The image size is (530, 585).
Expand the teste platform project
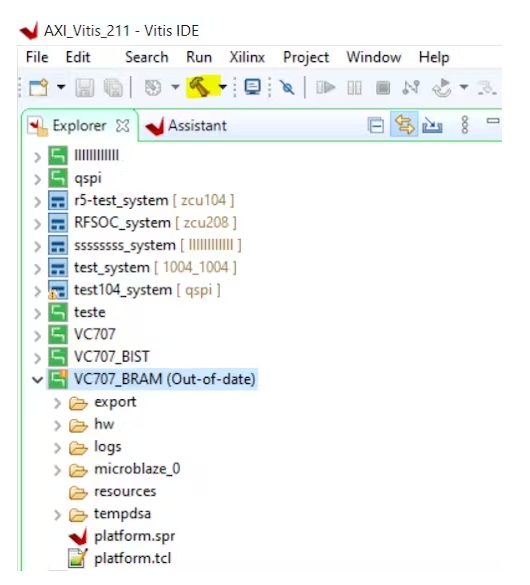click(x=37, y=314)
